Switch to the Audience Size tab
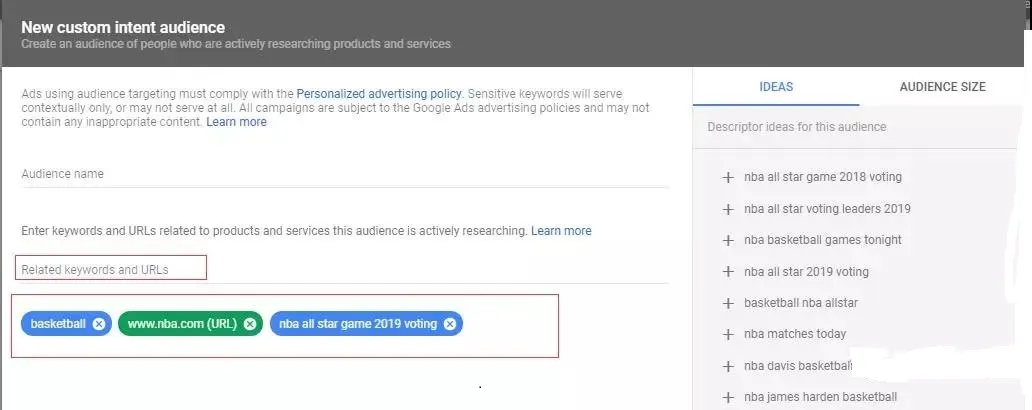The height and width of the screenshot is (410, 1032). (942, 87)
